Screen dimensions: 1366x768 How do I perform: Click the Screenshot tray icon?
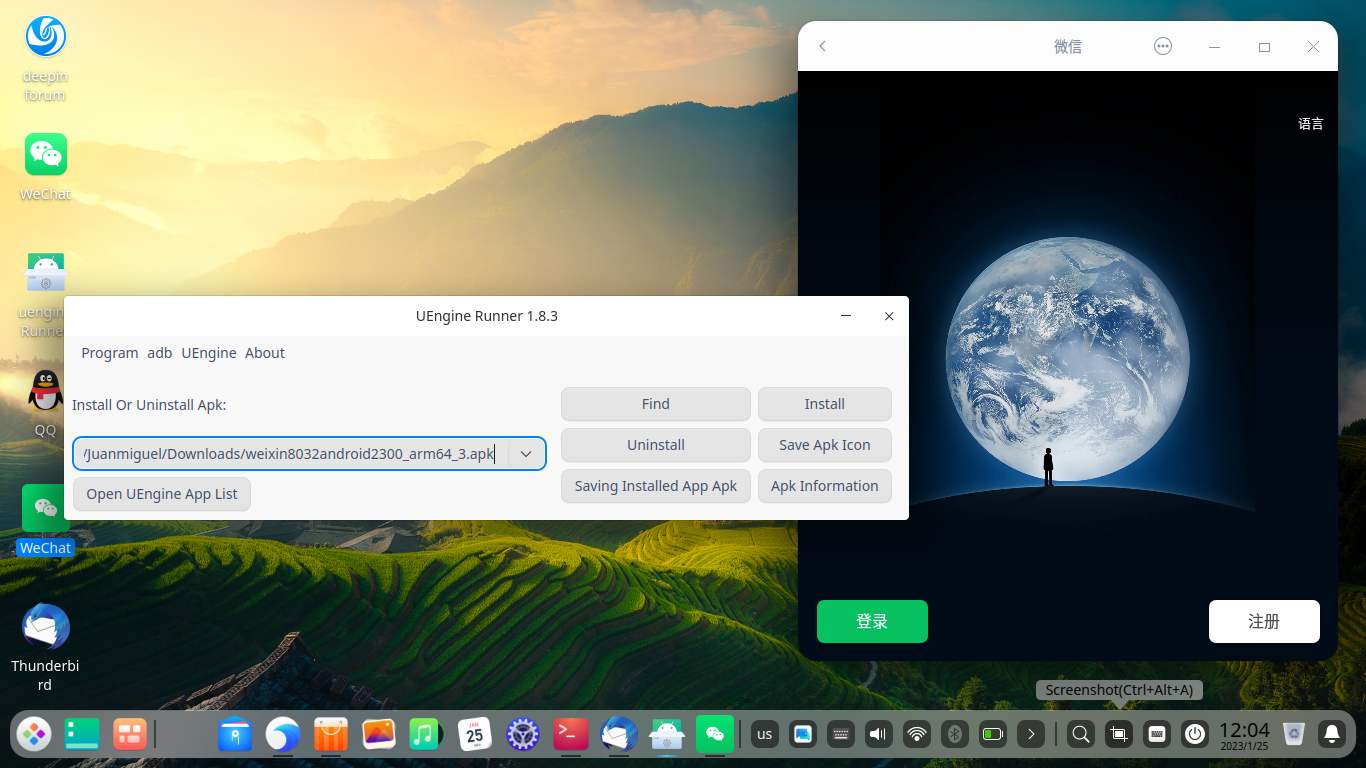(1119, 735)
